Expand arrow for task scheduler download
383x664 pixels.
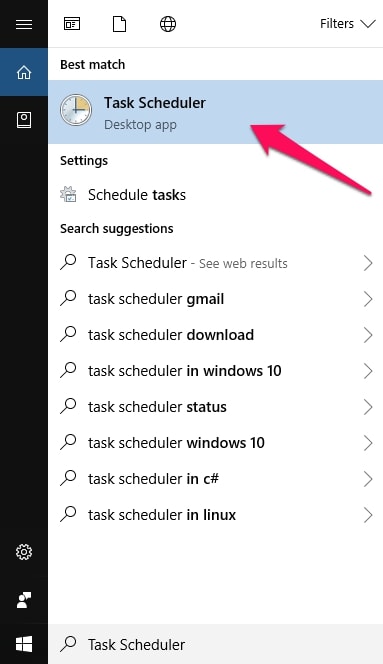pos(368,335)
